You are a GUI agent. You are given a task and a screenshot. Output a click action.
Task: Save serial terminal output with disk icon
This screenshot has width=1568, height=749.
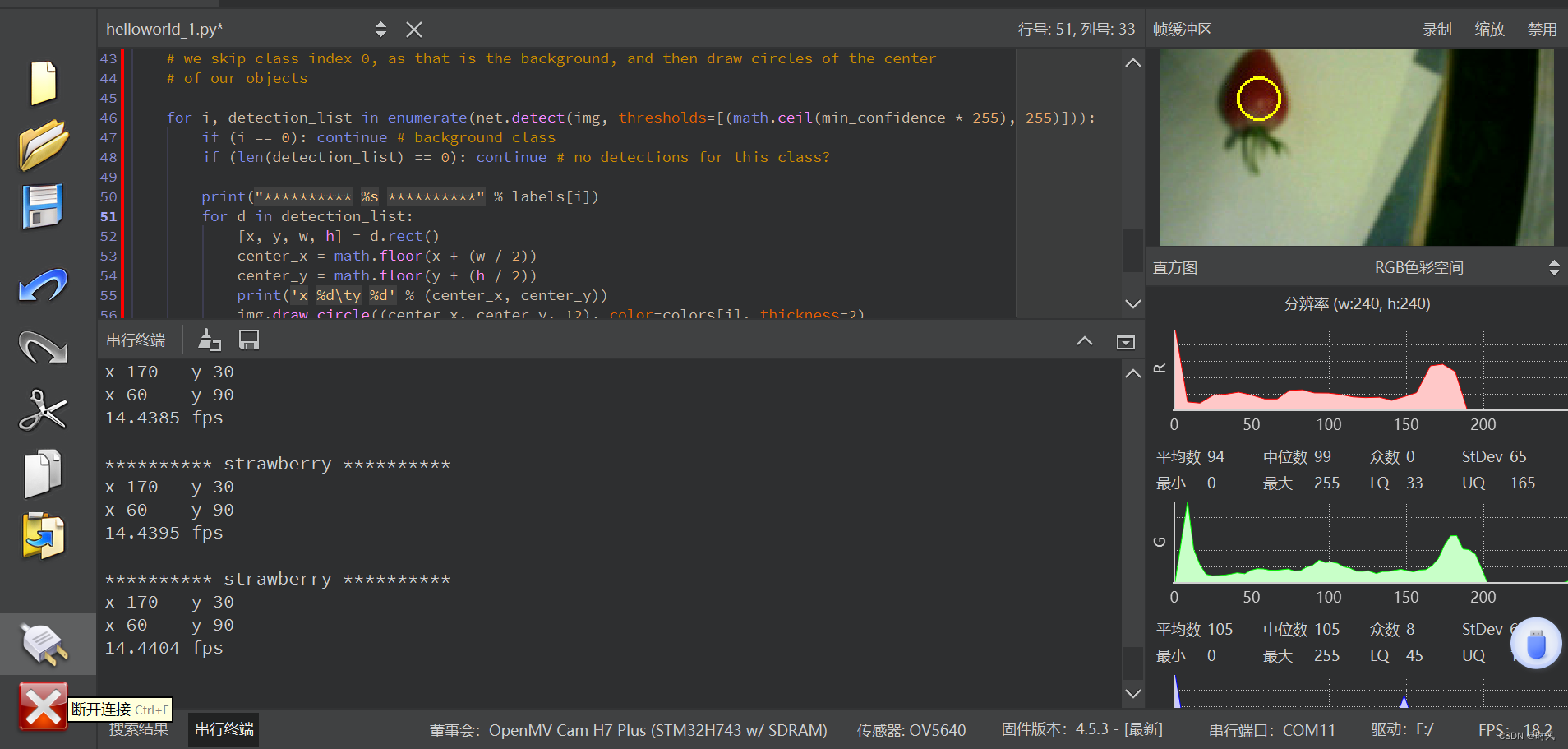249,340
